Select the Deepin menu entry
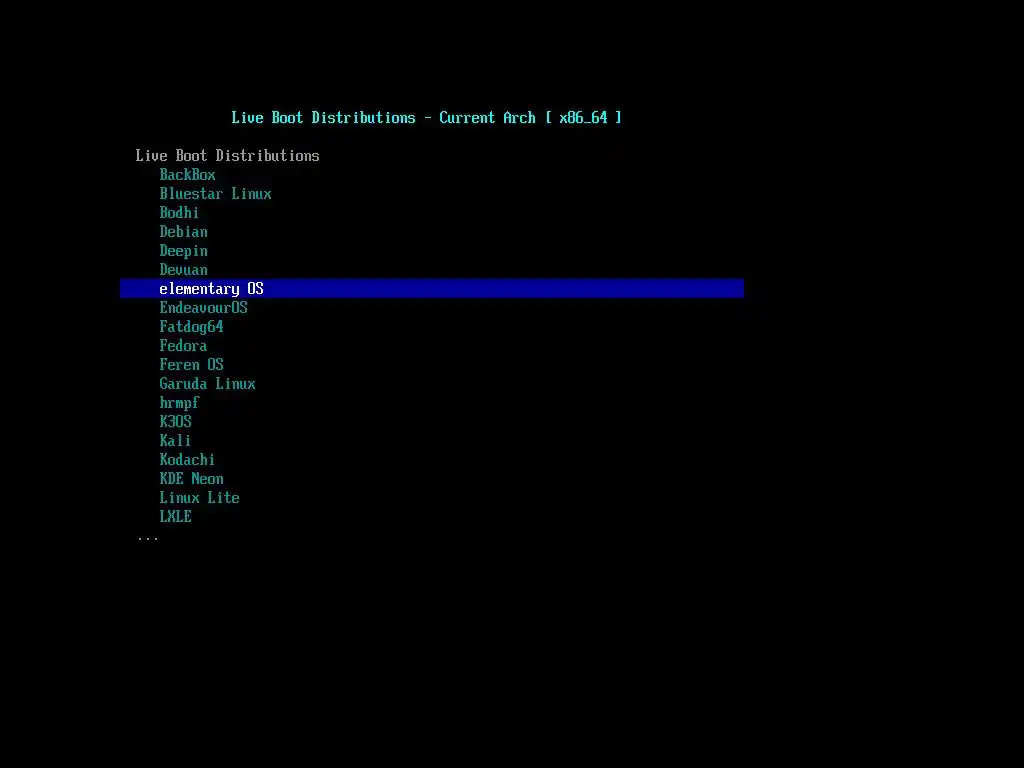This screenshot has height=768, width=1024. click(x=184, y=251)
